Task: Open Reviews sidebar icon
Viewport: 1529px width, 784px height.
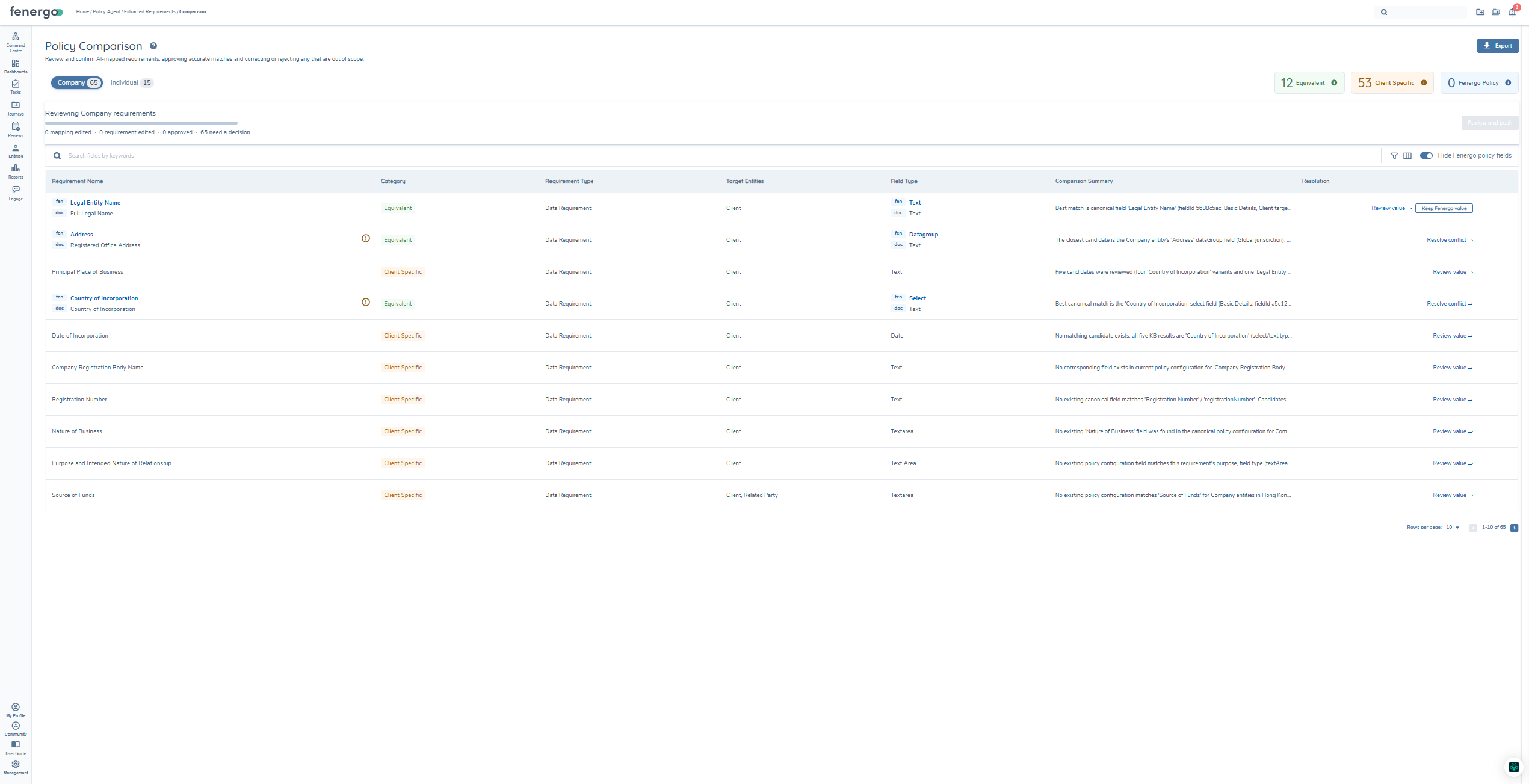Action: [x=16, y=129]
